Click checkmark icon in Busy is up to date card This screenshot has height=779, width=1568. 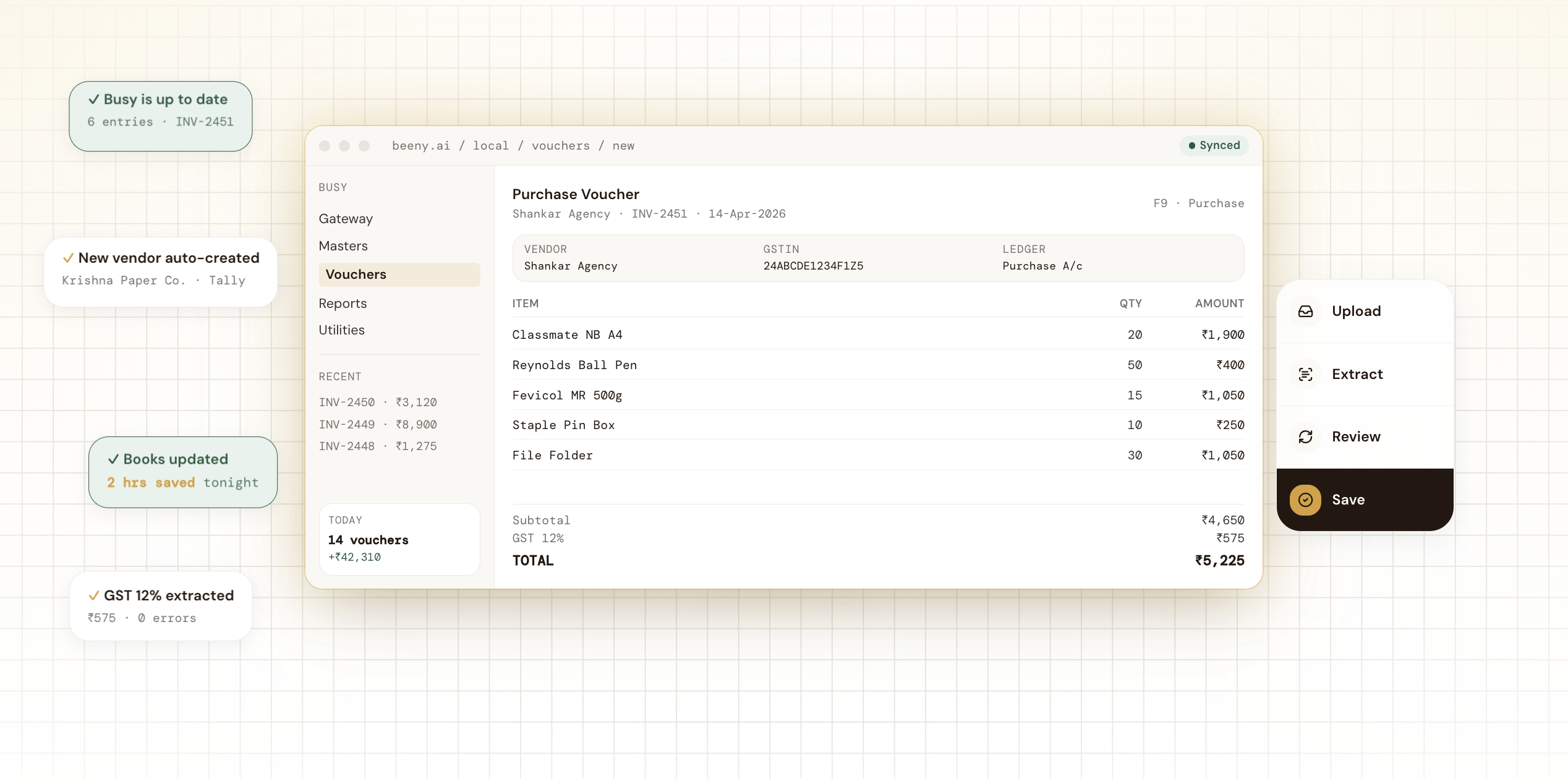click(x=94, y=100)
